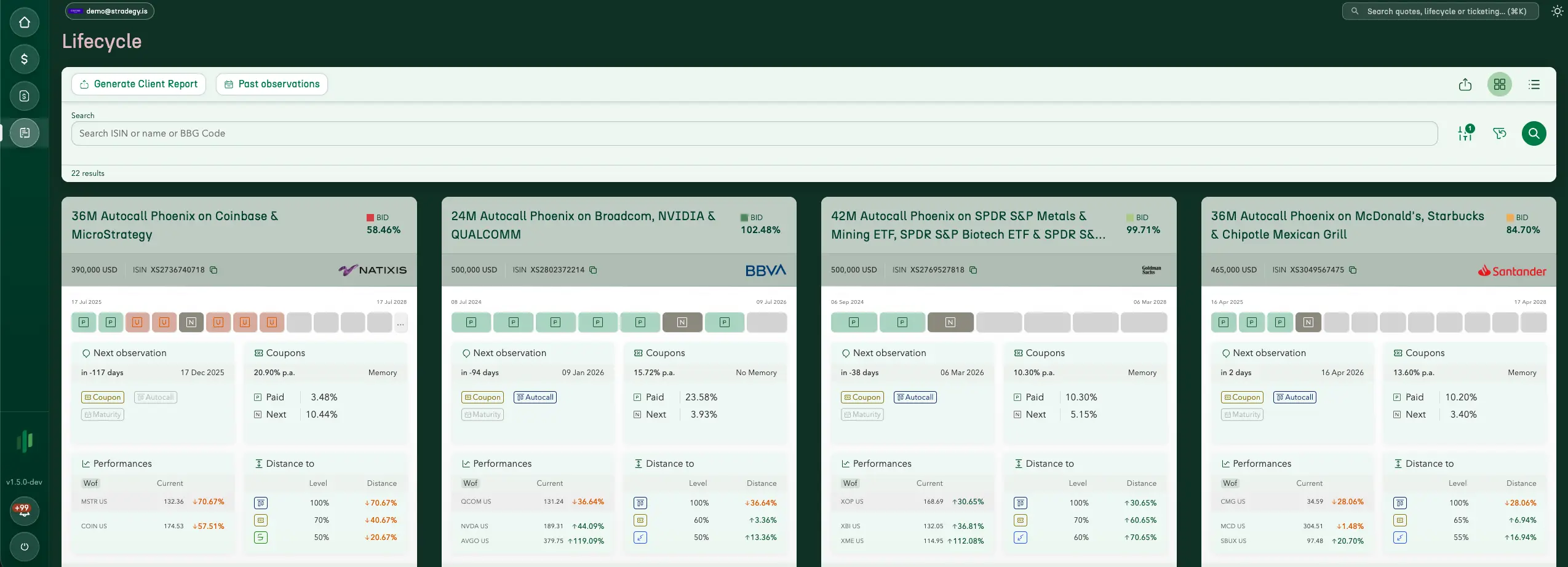Viewport: 1568px width, 567px height.
Task: Click the Generate Client Report button
Action: (x=139, y=84)
